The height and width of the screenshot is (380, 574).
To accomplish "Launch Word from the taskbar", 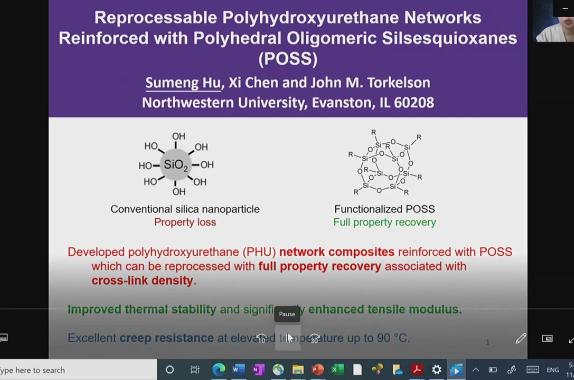I will point(238,370).
